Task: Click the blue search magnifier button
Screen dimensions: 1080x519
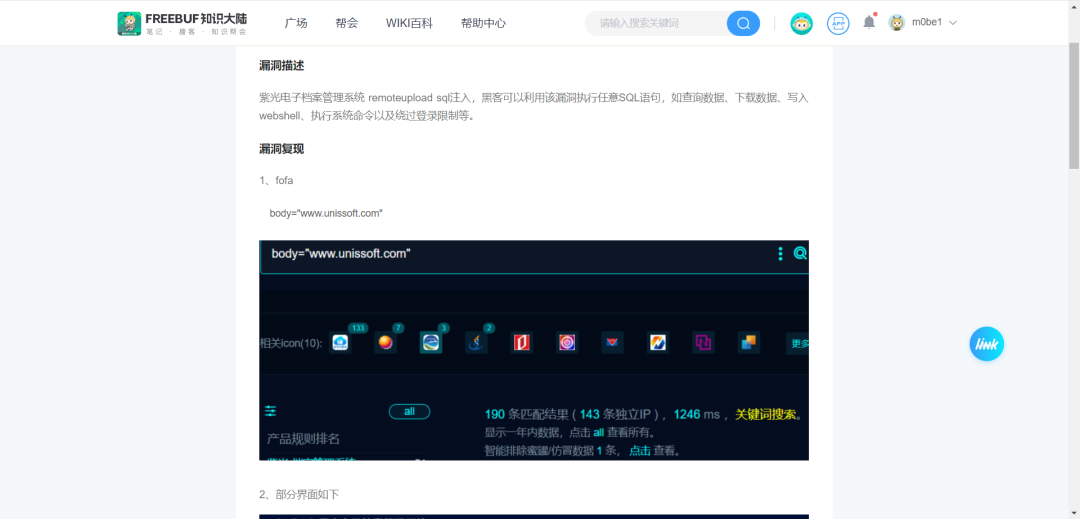Action: pyautogui.click(x=743, y=23)
